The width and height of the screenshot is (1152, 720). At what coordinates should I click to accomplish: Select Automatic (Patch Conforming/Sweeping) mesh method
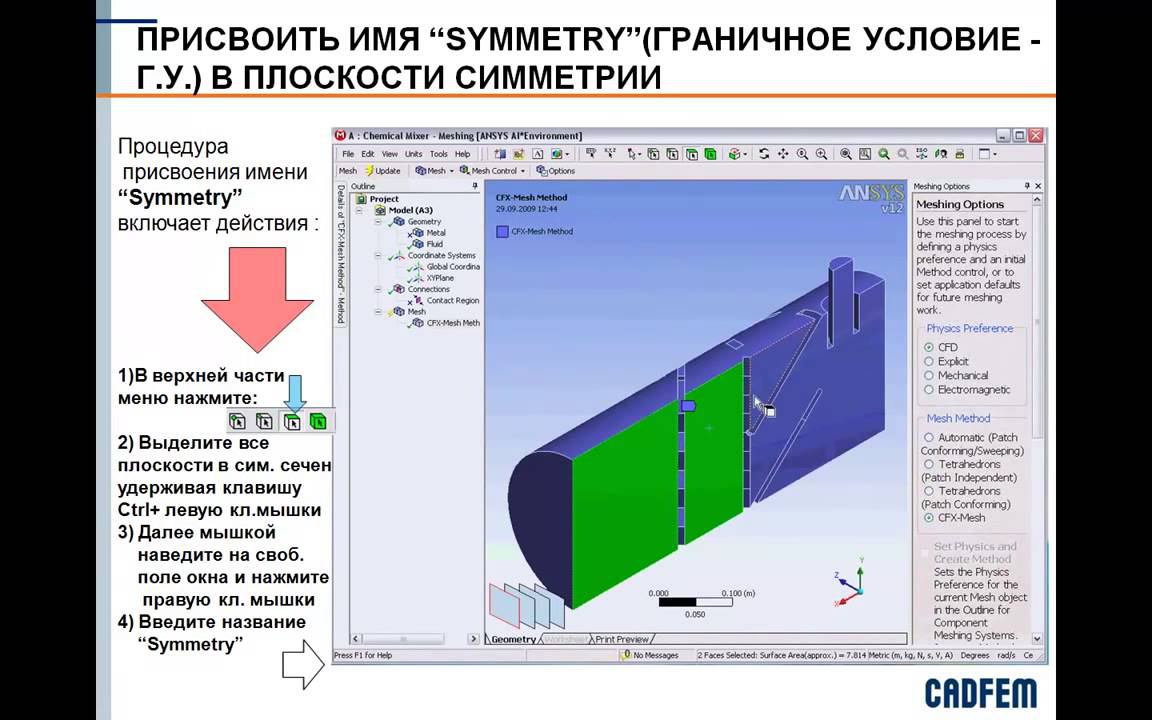click(929, 437)
